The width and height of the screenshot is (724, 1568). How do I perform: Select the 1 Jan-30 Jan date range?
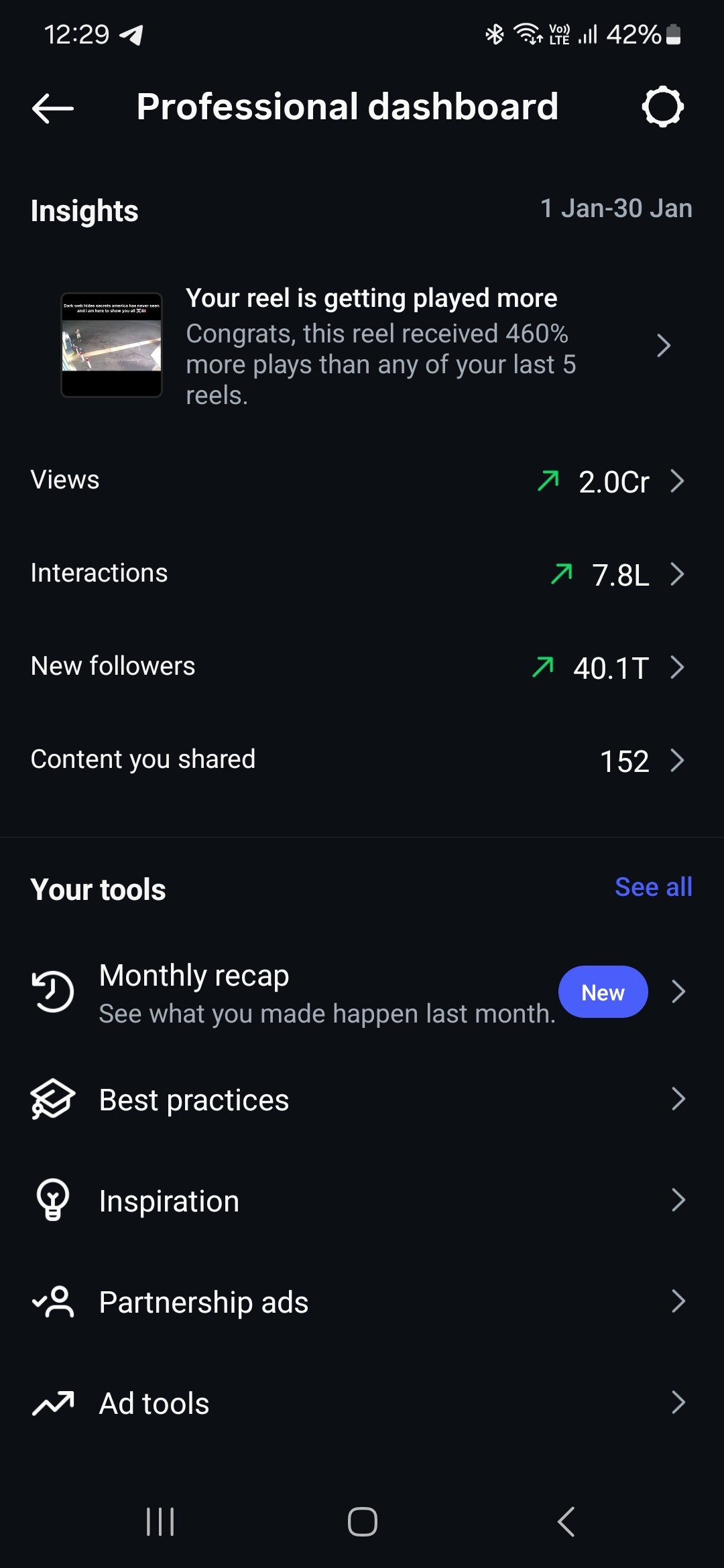pyautogui.click(x=616, y=208)
